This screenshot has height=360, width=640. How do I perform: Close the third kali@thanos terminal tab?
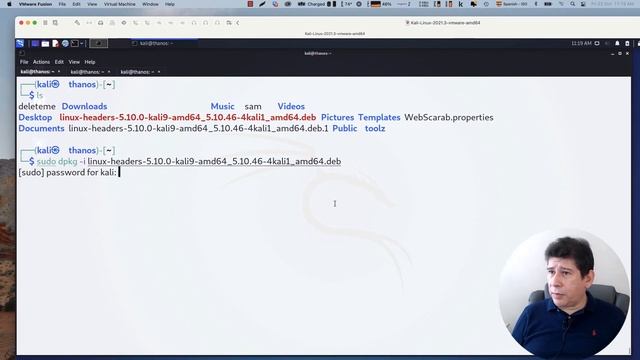[x=159, y=72]
